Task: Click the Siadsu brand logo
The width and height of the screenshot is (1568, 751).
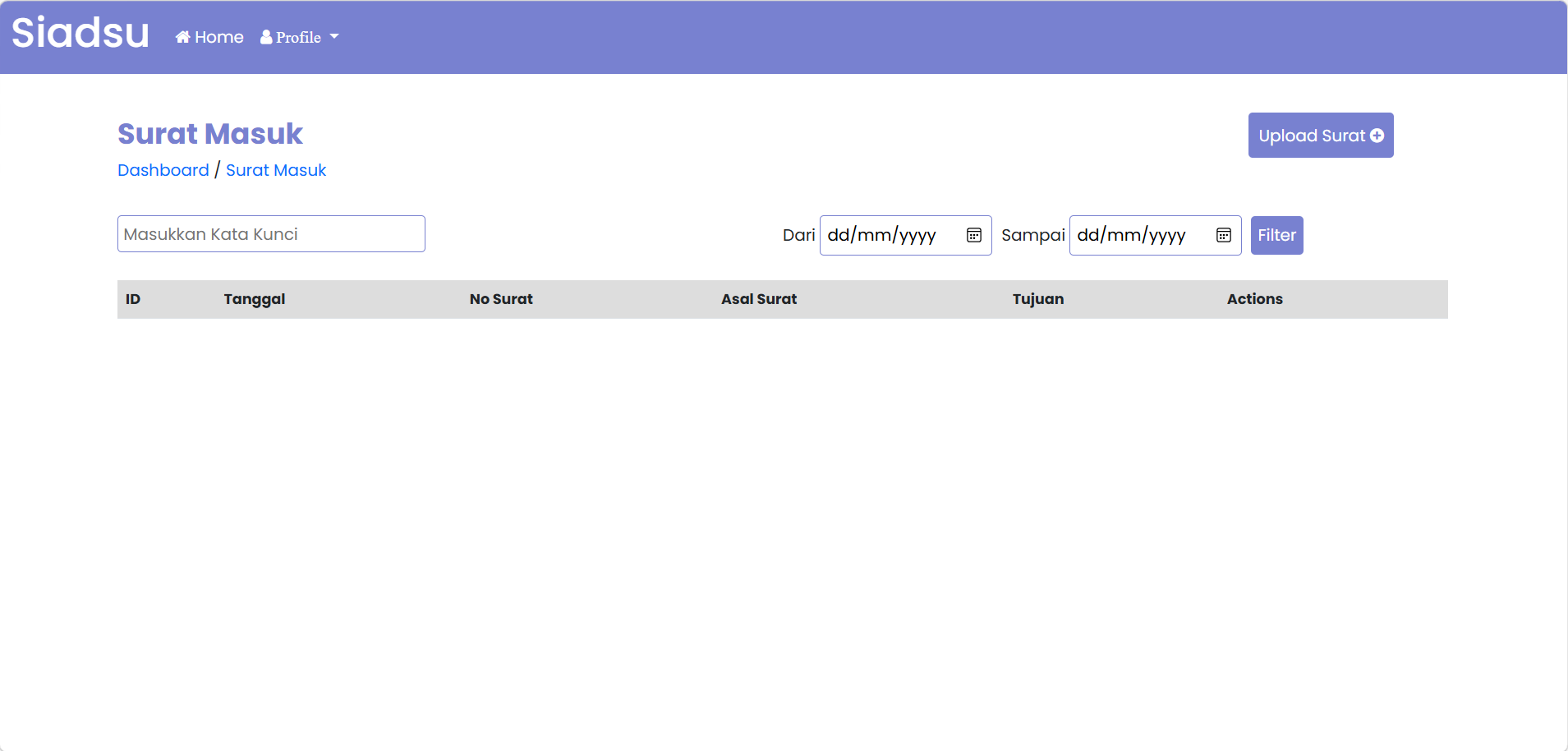Action: point(80,34)
